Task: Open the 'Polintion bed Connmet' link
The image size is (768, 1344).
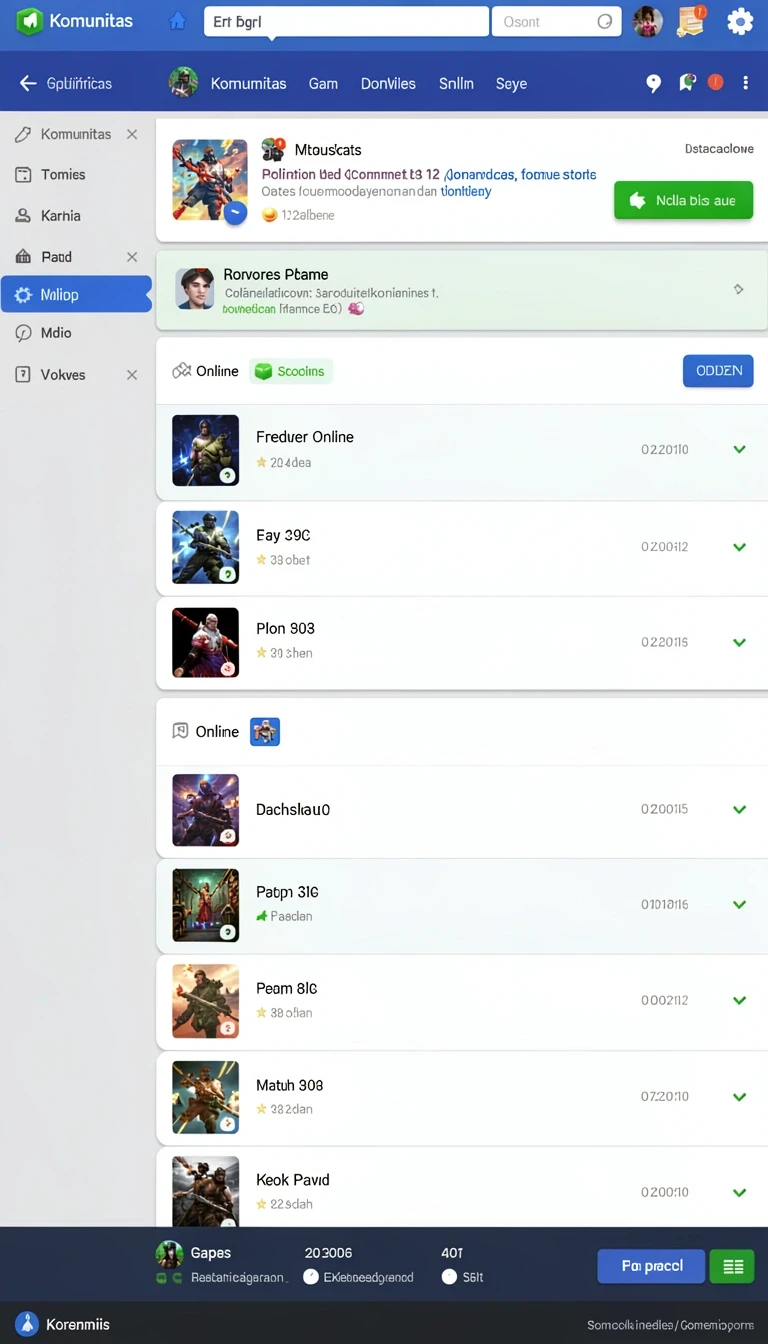Action: click(x=351, y=174)
